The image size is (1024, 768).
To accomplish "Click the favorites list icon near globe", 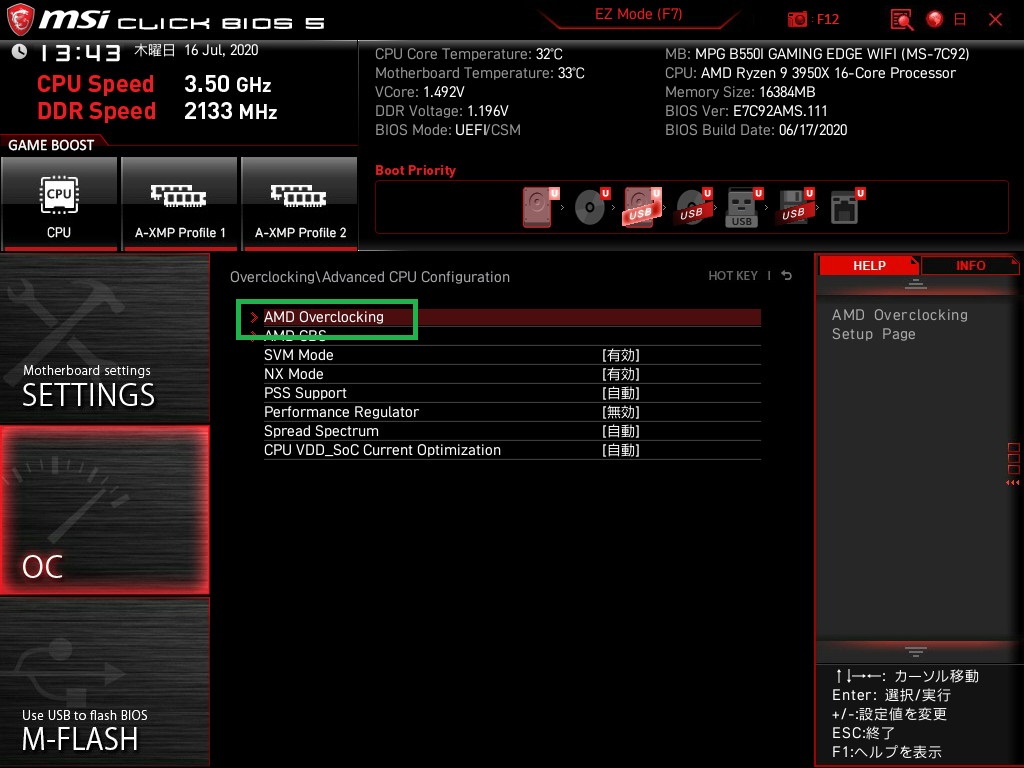I will 960,20.
